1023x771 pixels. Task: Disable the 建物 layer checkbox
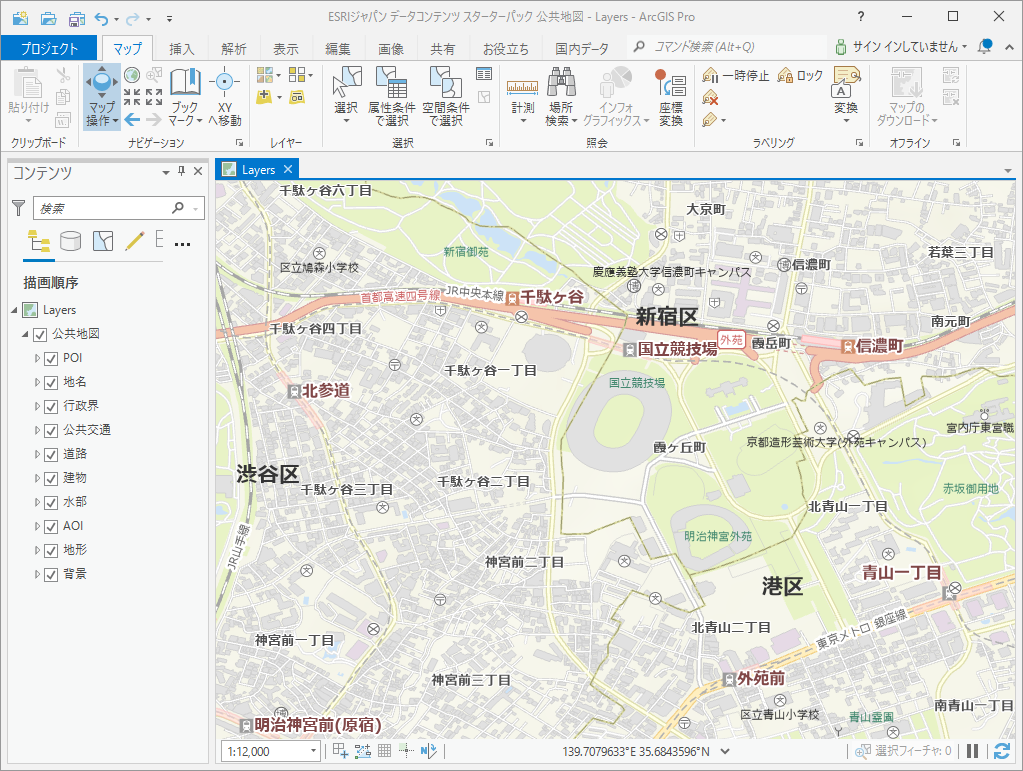[x=51, y=478]
